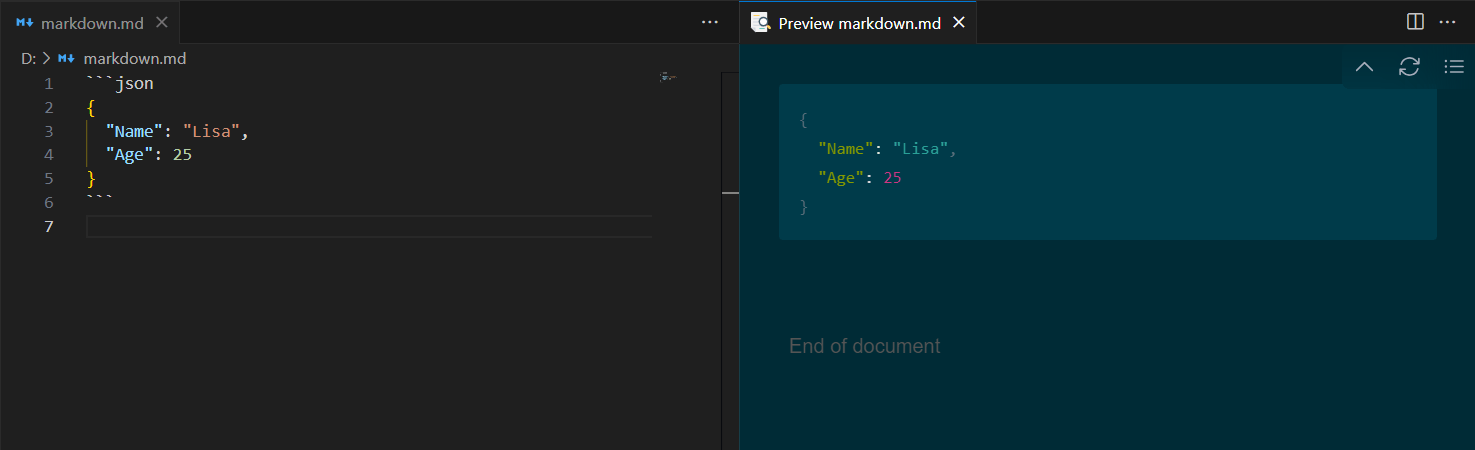Screen dimensions: 1475x450
Task: Expand the breadcrumb chevron after D:
Action: point(46,58)
